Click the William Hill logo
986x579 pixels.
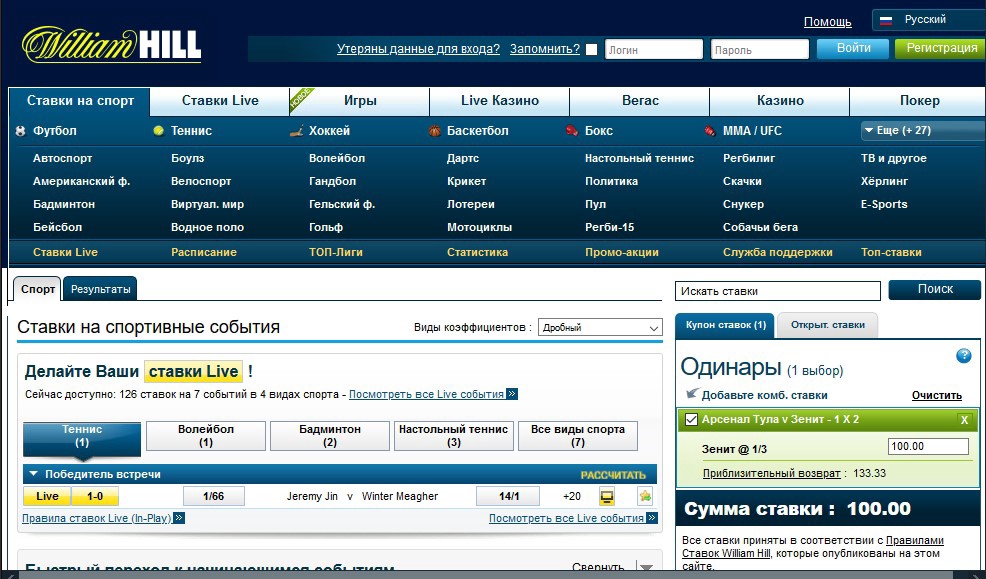pos(111,45)
